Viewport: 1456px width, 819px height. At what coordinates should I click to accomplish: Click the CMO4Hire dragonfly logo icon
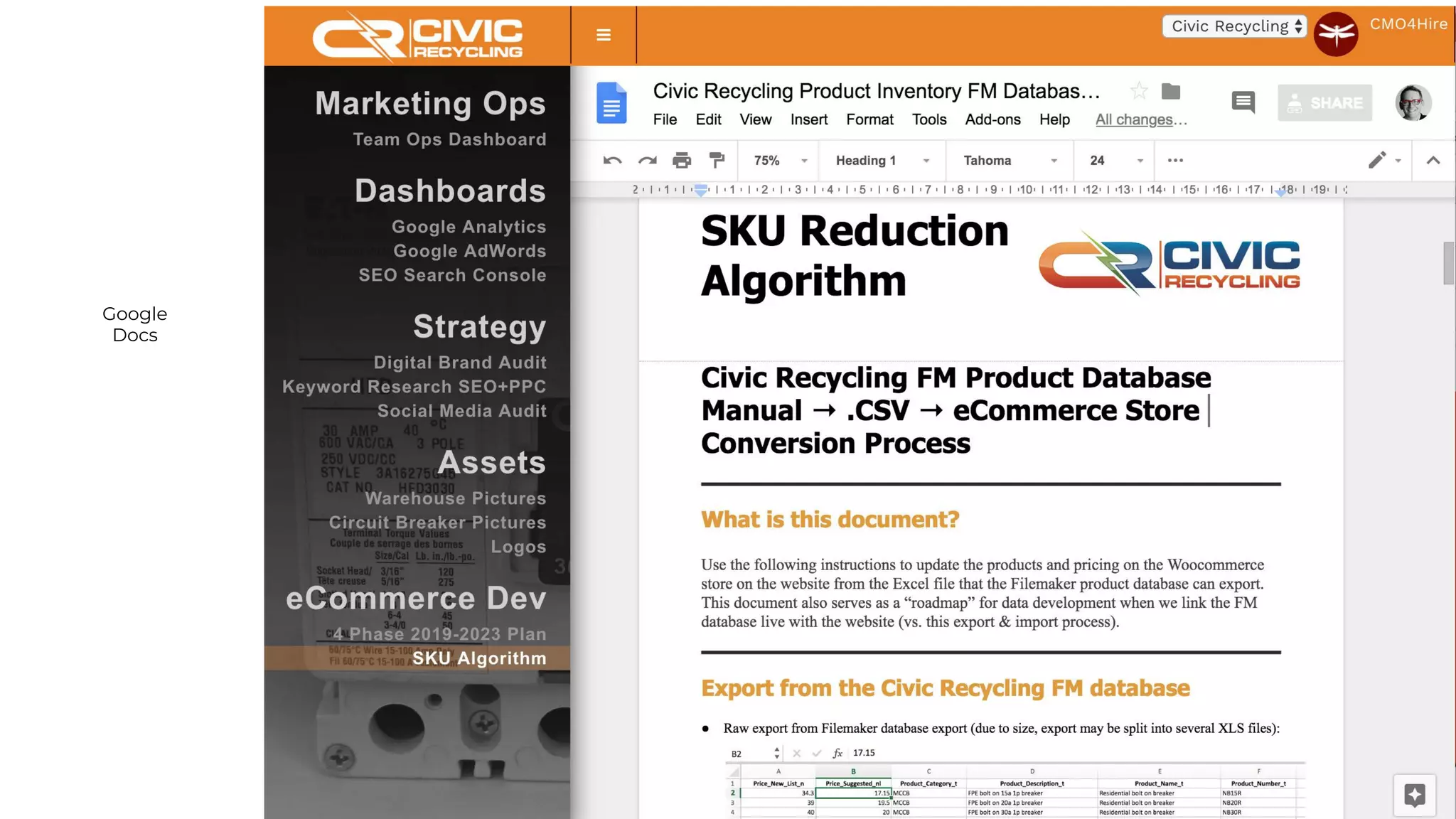click(x=1336, y=34)
